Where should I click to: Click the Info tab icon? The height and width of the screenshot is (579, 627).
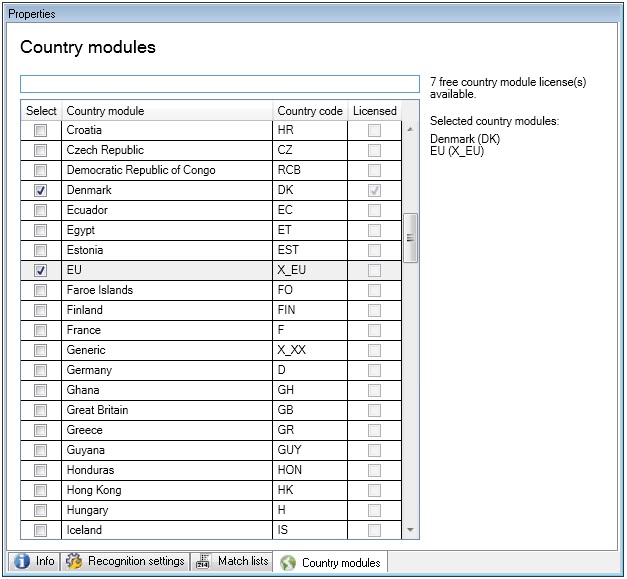click(22, 562)
